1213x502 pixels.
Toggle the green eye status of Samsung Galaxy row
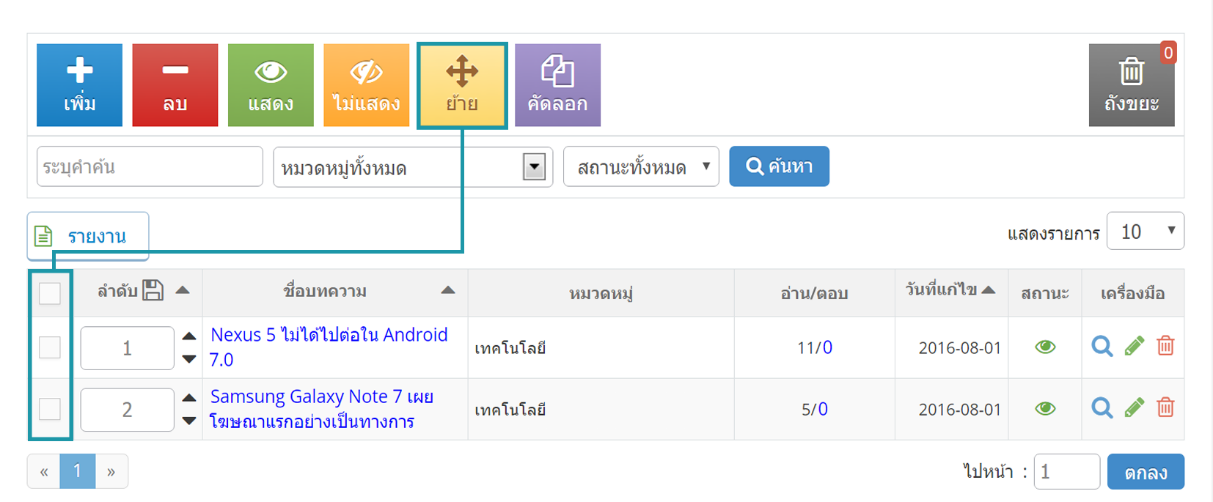[1045, 408]
